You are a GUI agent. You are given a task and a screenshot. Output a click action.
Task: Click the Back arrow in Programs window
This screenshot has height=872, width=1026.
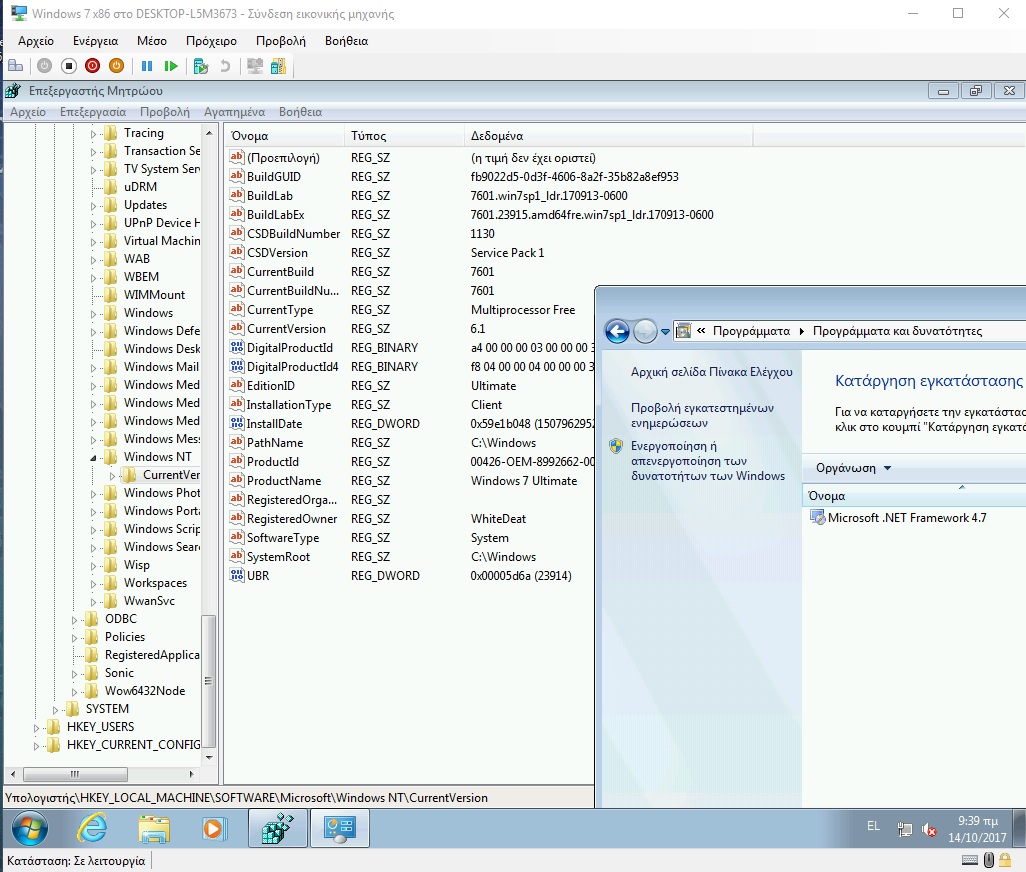coord(617,331)
